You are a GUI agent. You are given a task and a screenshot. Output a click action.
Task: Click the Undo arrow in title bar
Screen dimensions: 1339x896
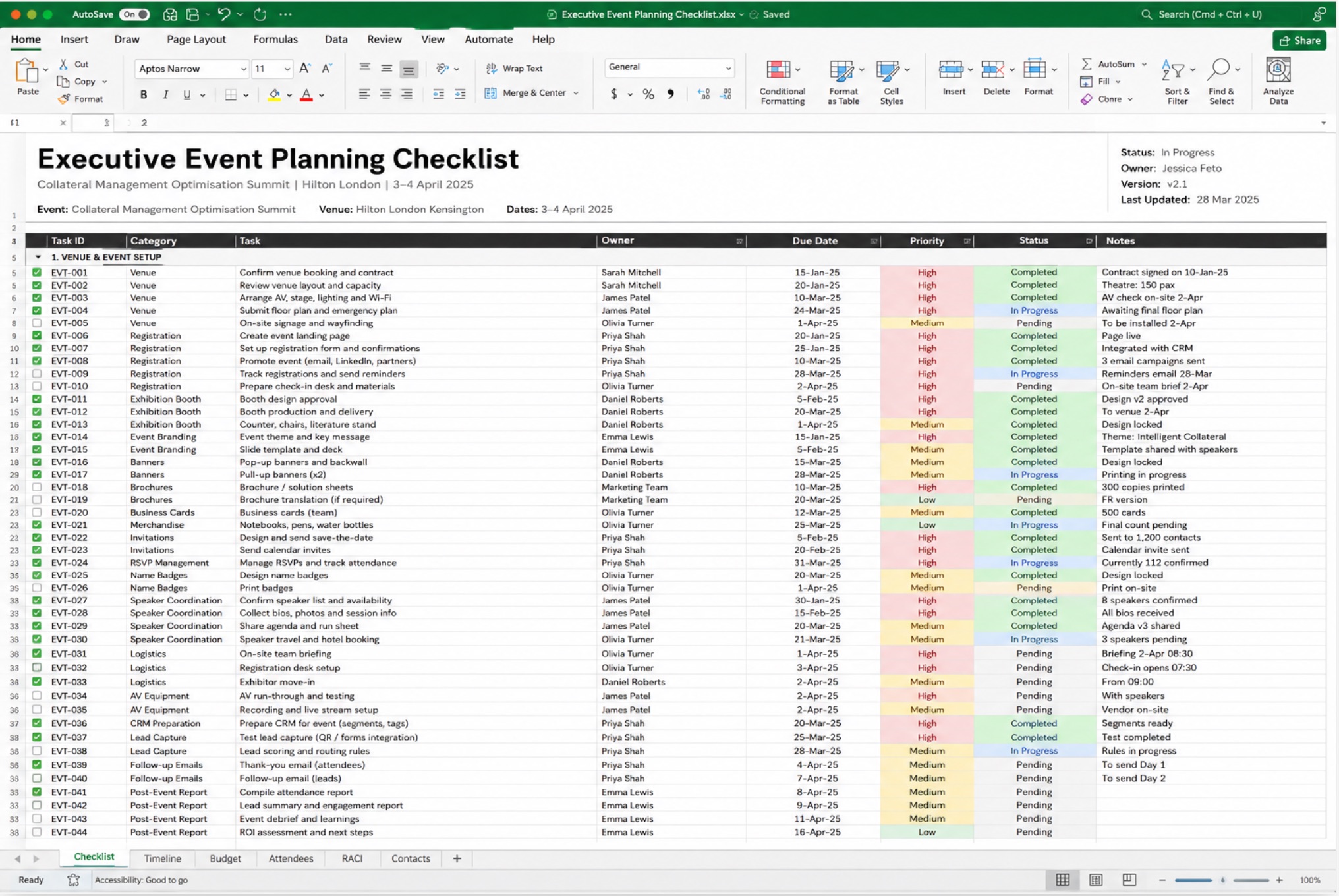[223, 14]
